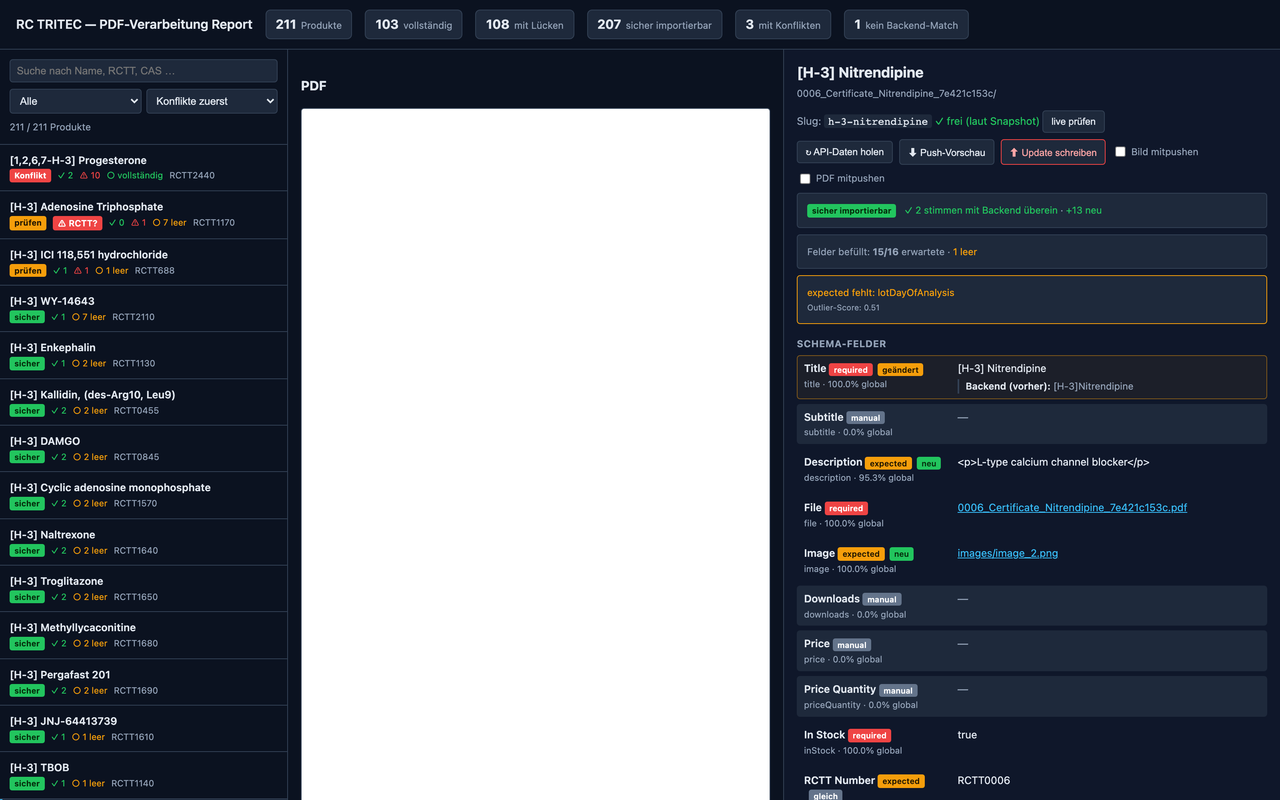Click the Title schema field row
This screenshot has width=1280, height=800.
point(1032,377)
